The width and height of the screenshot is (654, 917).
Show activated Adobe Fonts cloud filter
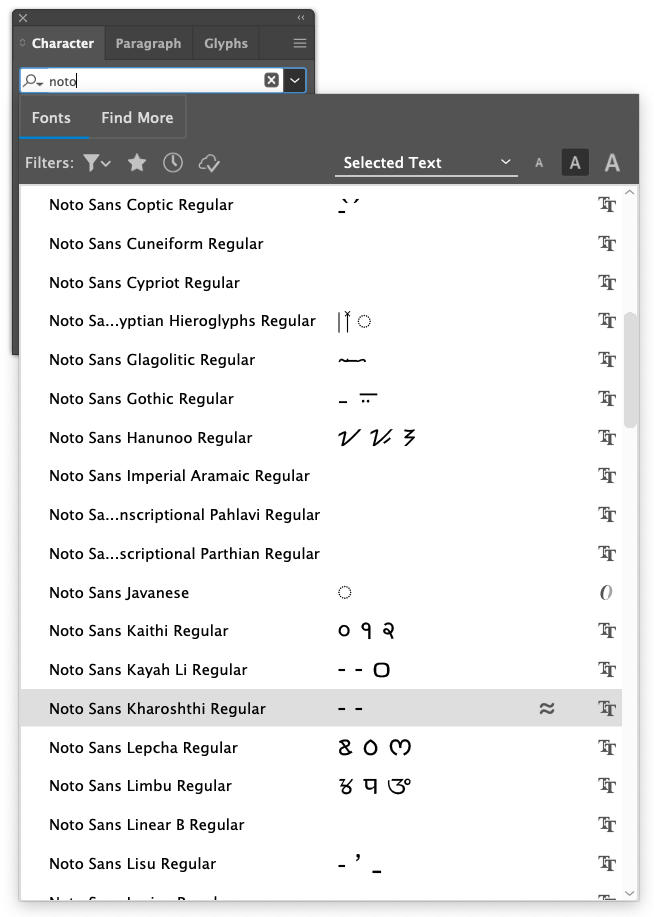pos(209,163)
